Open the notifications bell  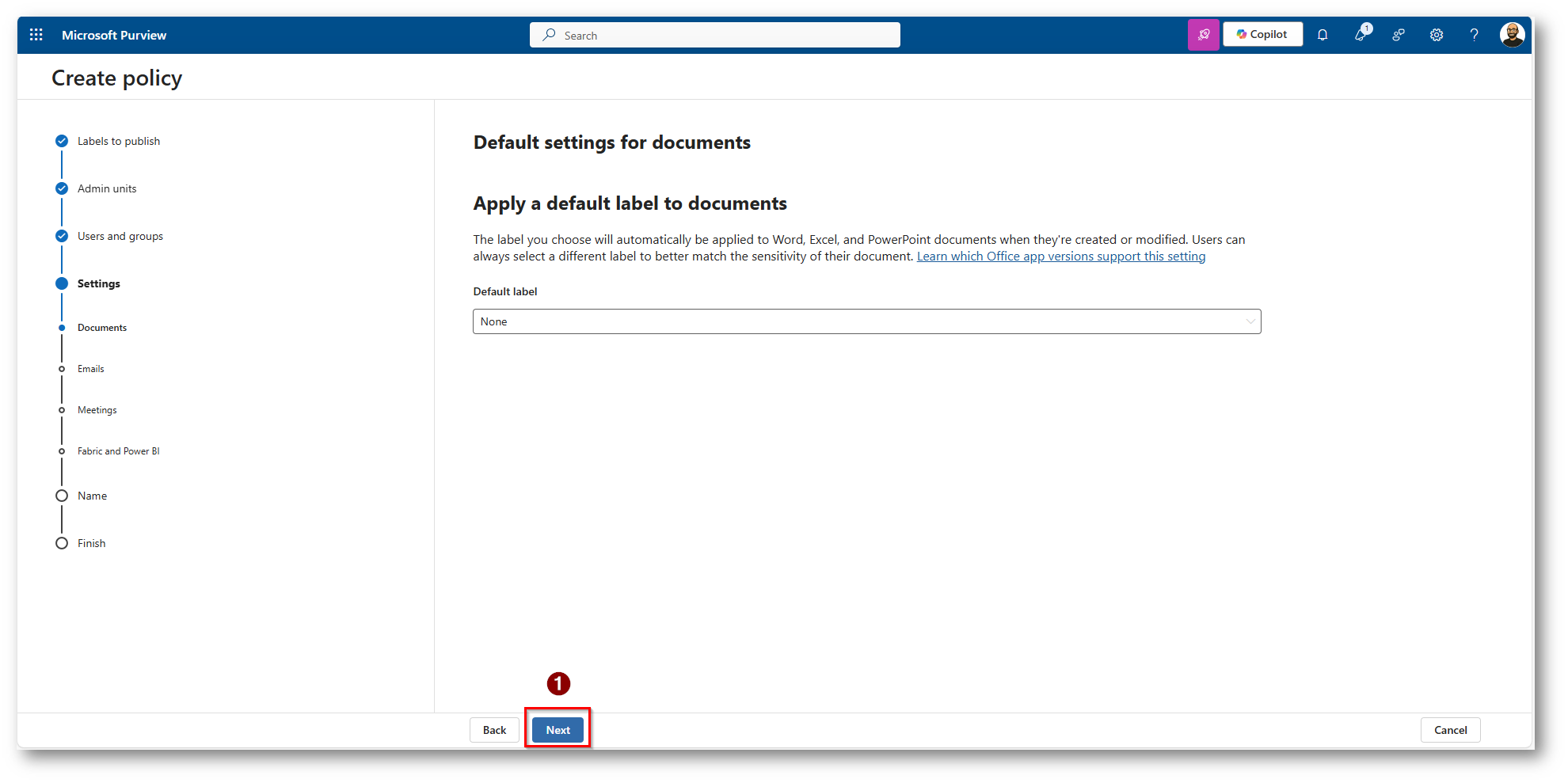[x=1323, y=35]
